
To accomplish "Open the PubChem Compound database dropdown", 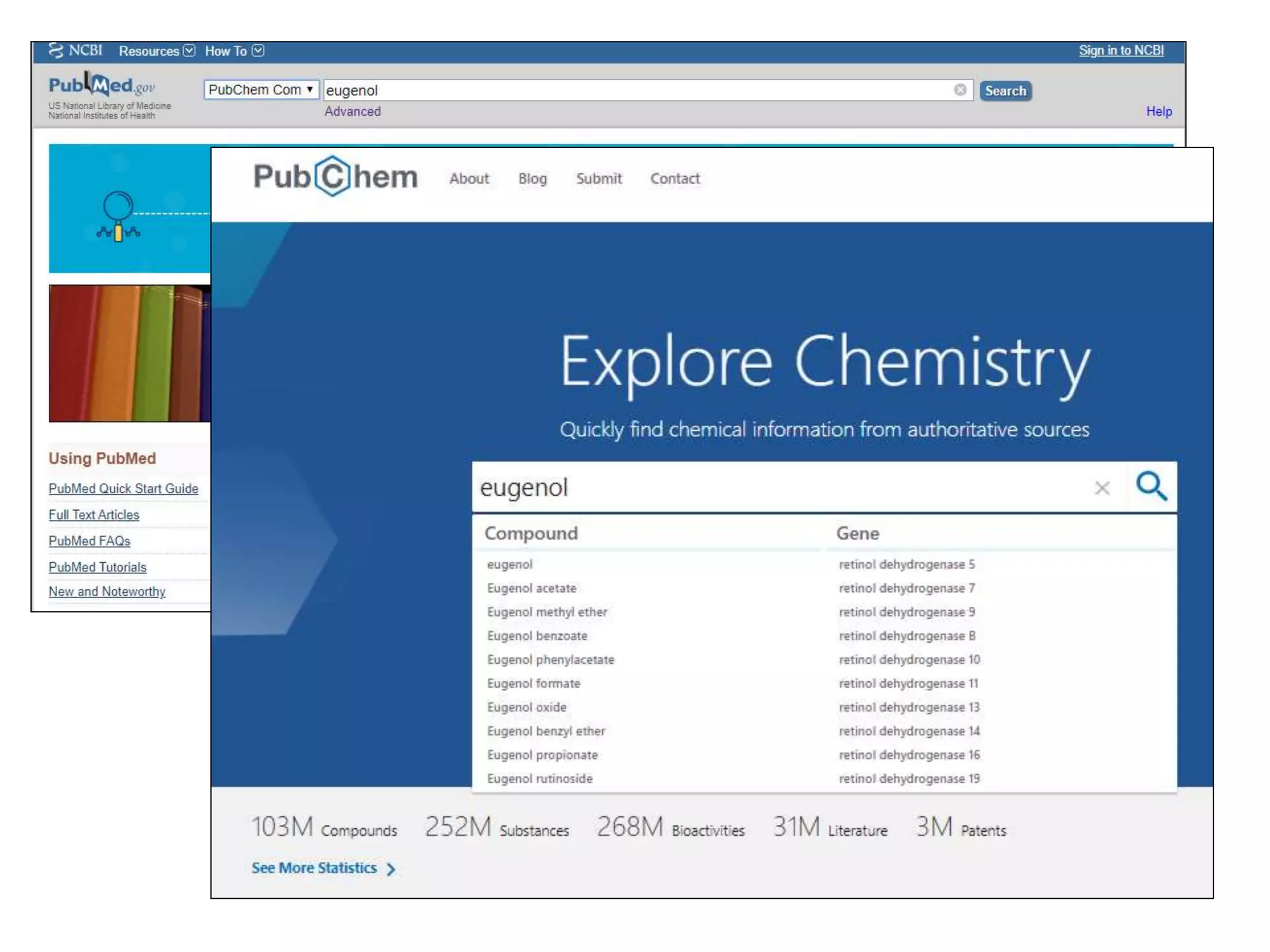I will pyautogui.click(x=261, y=90).
